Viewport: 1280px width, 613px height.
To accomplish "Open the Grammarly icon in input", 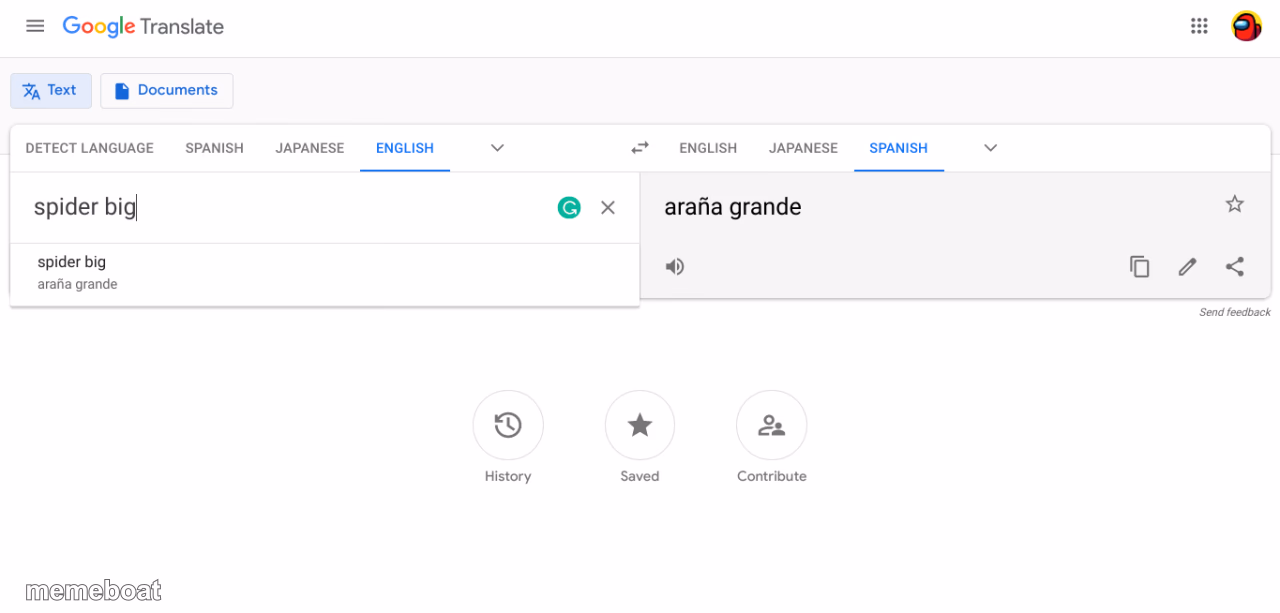I will 569,208.
